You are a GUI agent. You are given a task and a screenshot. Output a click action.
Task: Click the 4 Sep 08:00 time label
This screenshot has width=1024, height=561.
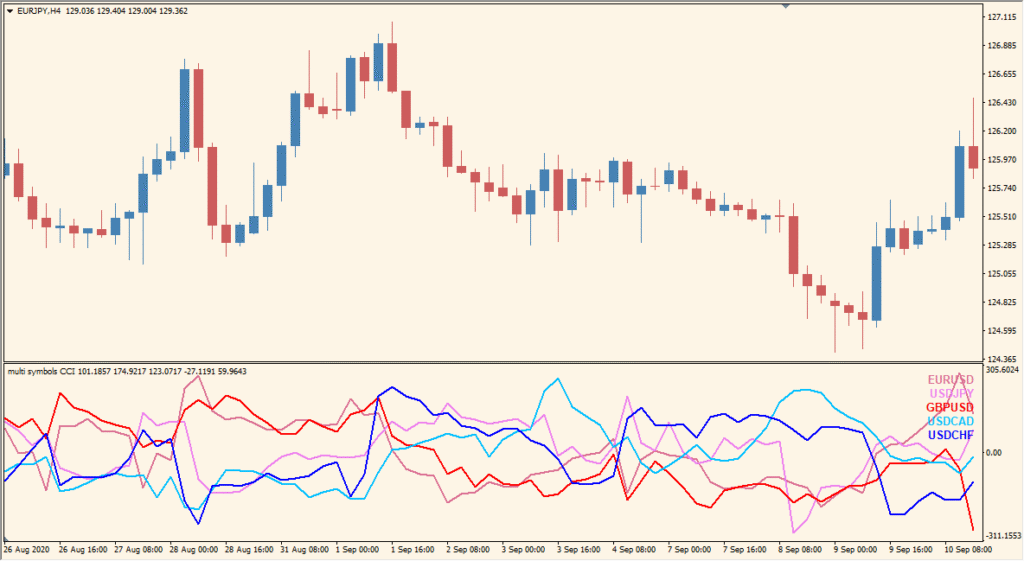634,550
